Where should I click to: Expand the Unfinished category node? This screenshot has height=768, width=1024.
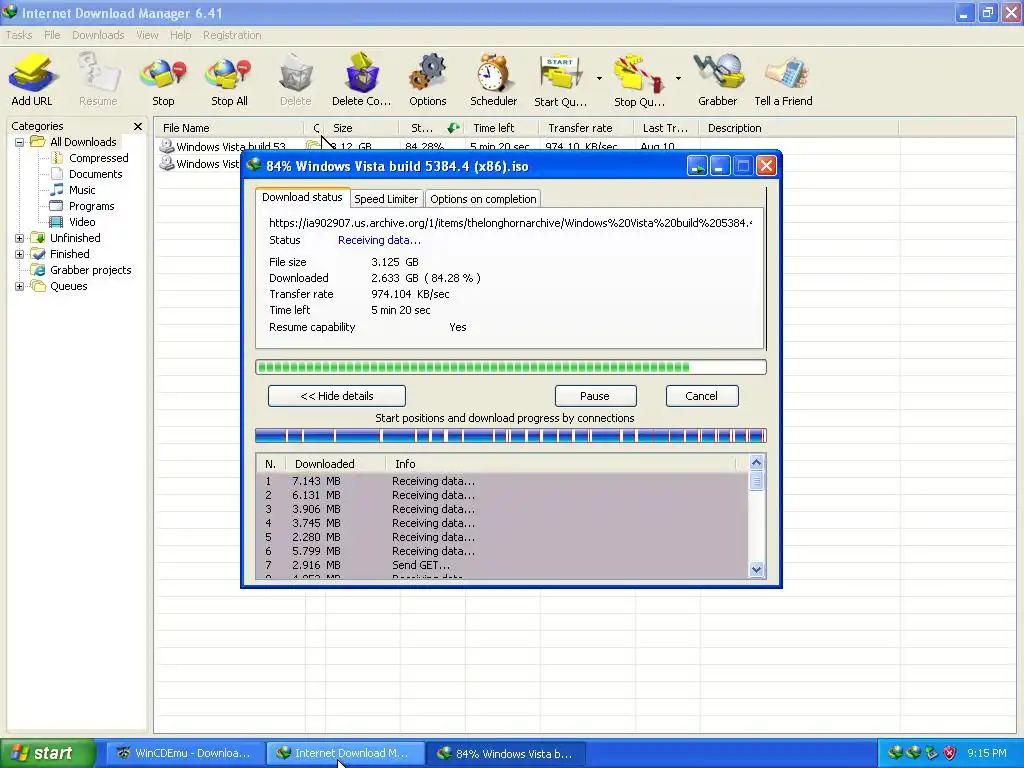click(x=20, y=238)
